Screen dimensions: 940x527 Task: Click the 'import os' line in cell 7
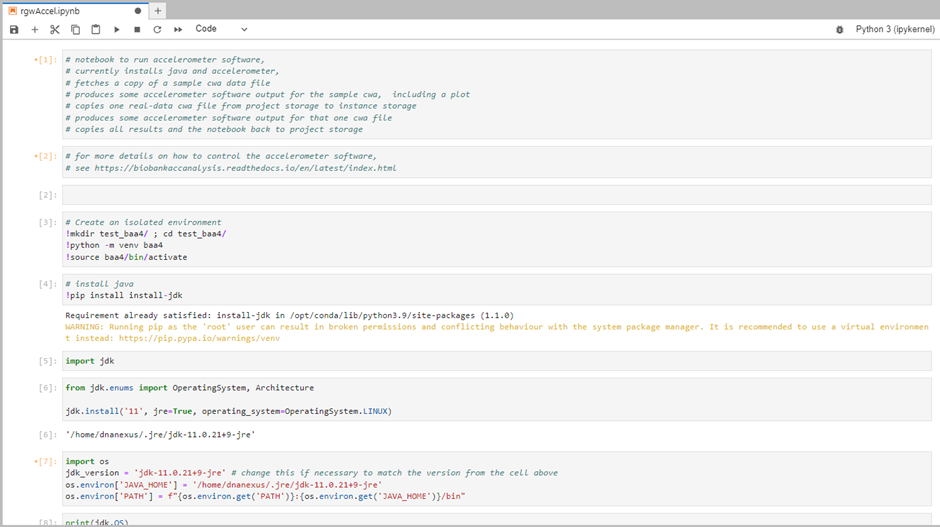(87, 462)
